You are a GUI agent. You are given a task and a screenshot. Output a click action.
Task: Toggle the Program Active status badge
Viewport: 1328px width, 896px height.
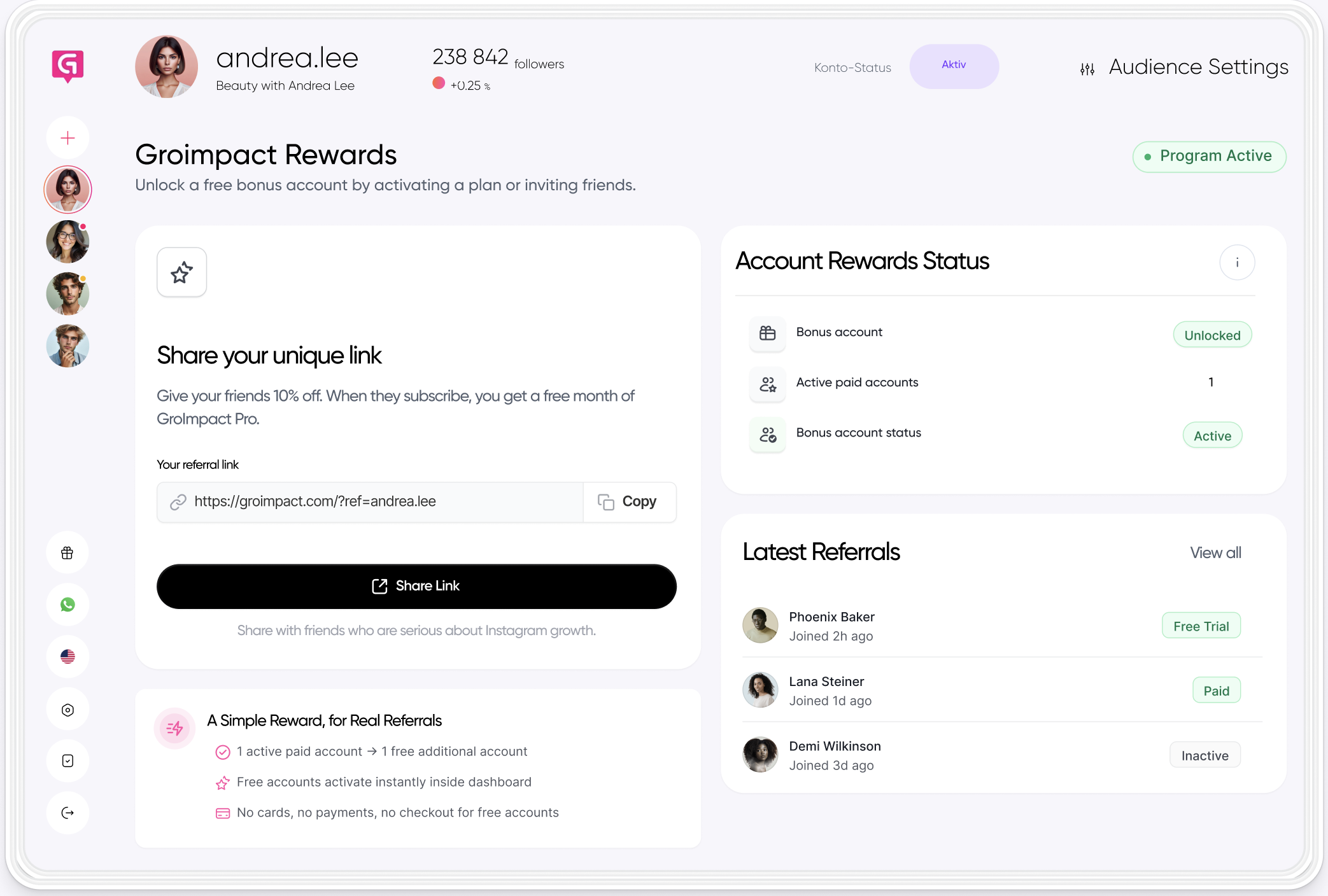click(x=1209, y=156)
